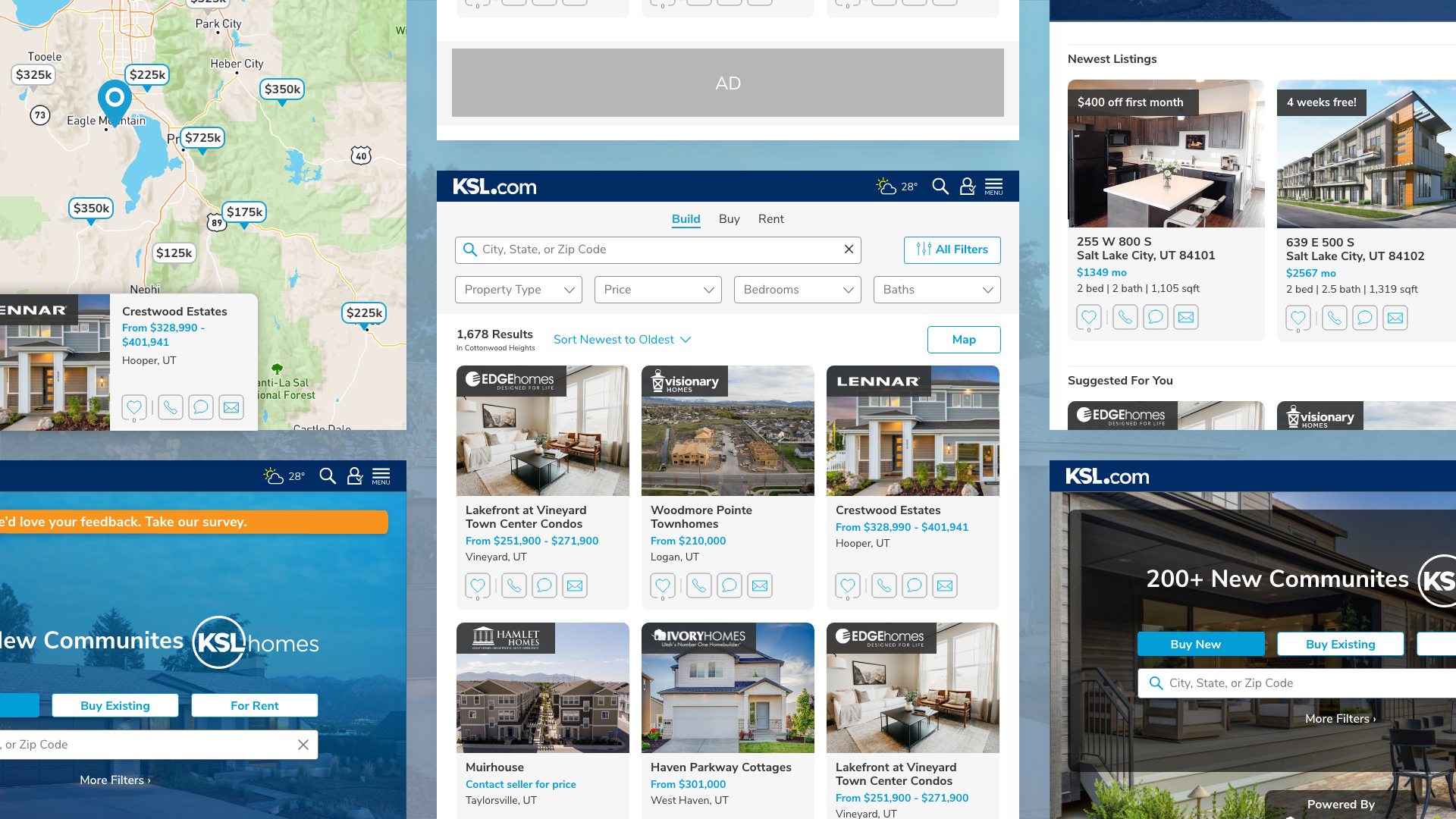Clear the search field with the X icon
Image resolution: width=1456 pixels, height=819 pixels.
(849, 249)
